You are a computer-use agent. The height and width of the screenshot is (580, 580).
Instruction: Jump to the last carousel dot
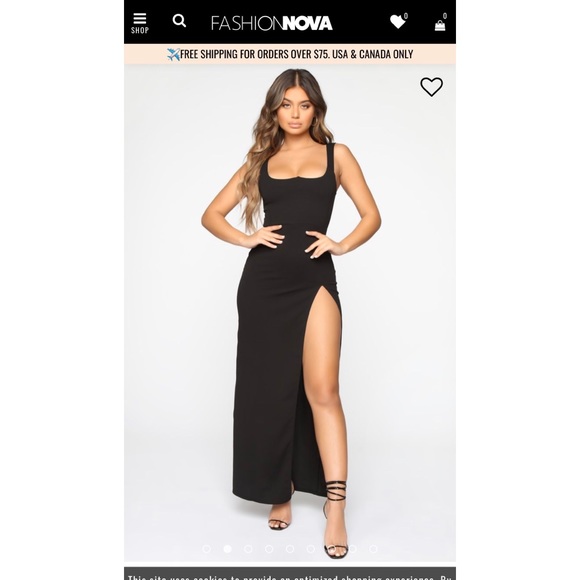pyautogui.click(x=373, y=549)
